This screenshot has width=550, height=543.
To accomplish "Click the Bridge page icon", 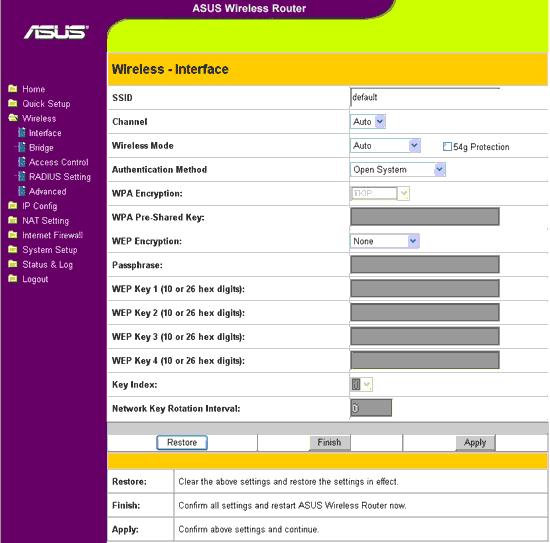I will click(22, 147).
